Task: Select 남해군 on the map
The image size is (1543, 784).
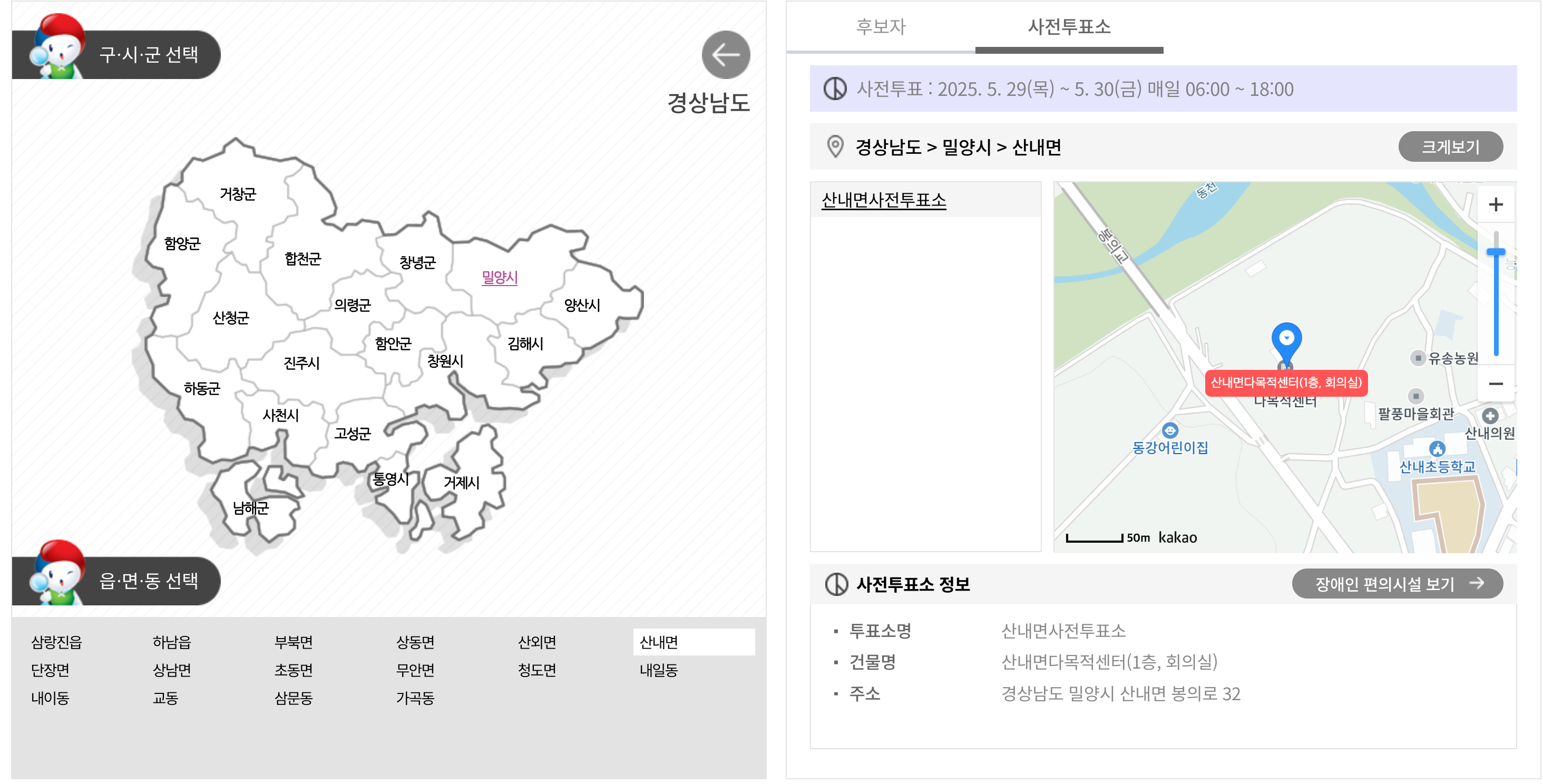Action: point(250,509)
